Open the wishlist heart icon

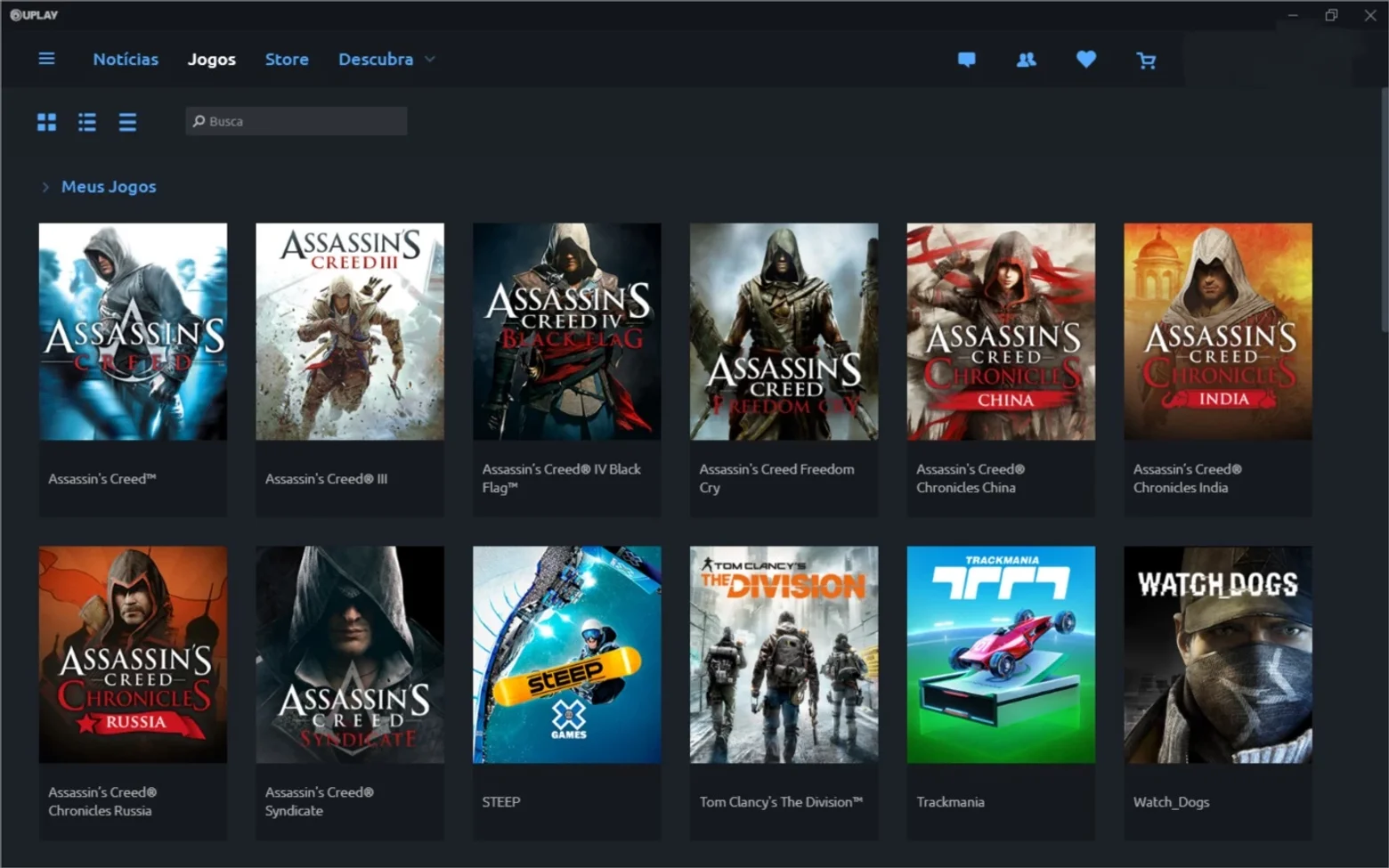click(1085, 60)
